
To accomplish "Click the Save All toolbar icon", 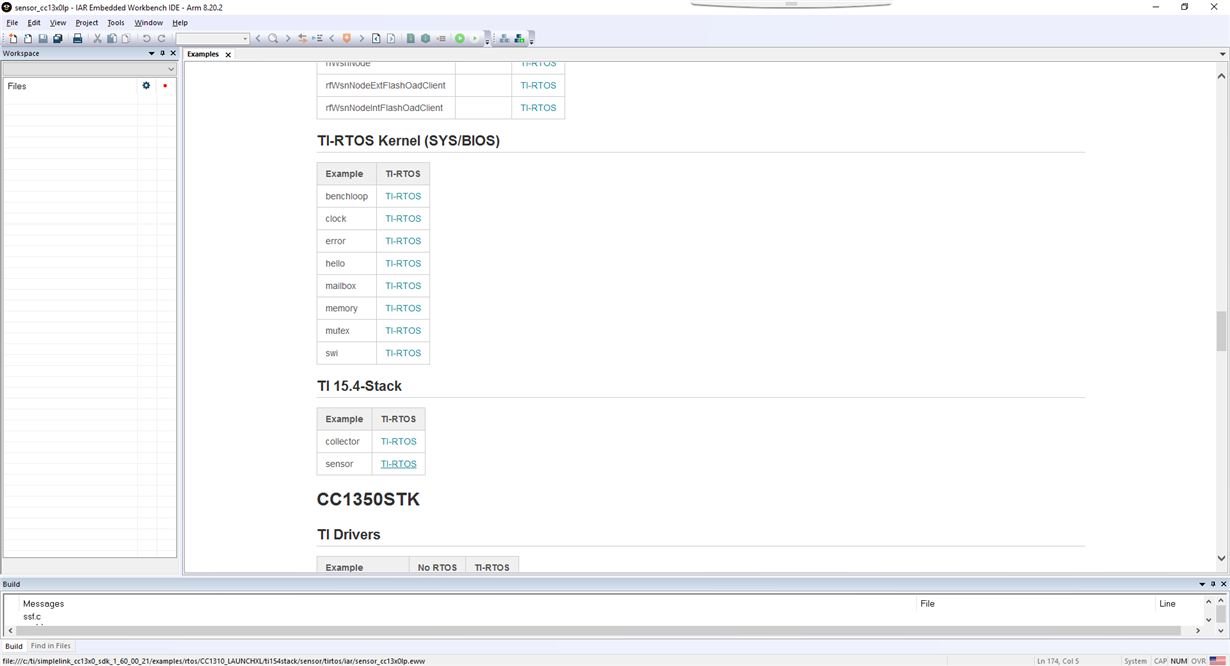I will click(57, 38).
